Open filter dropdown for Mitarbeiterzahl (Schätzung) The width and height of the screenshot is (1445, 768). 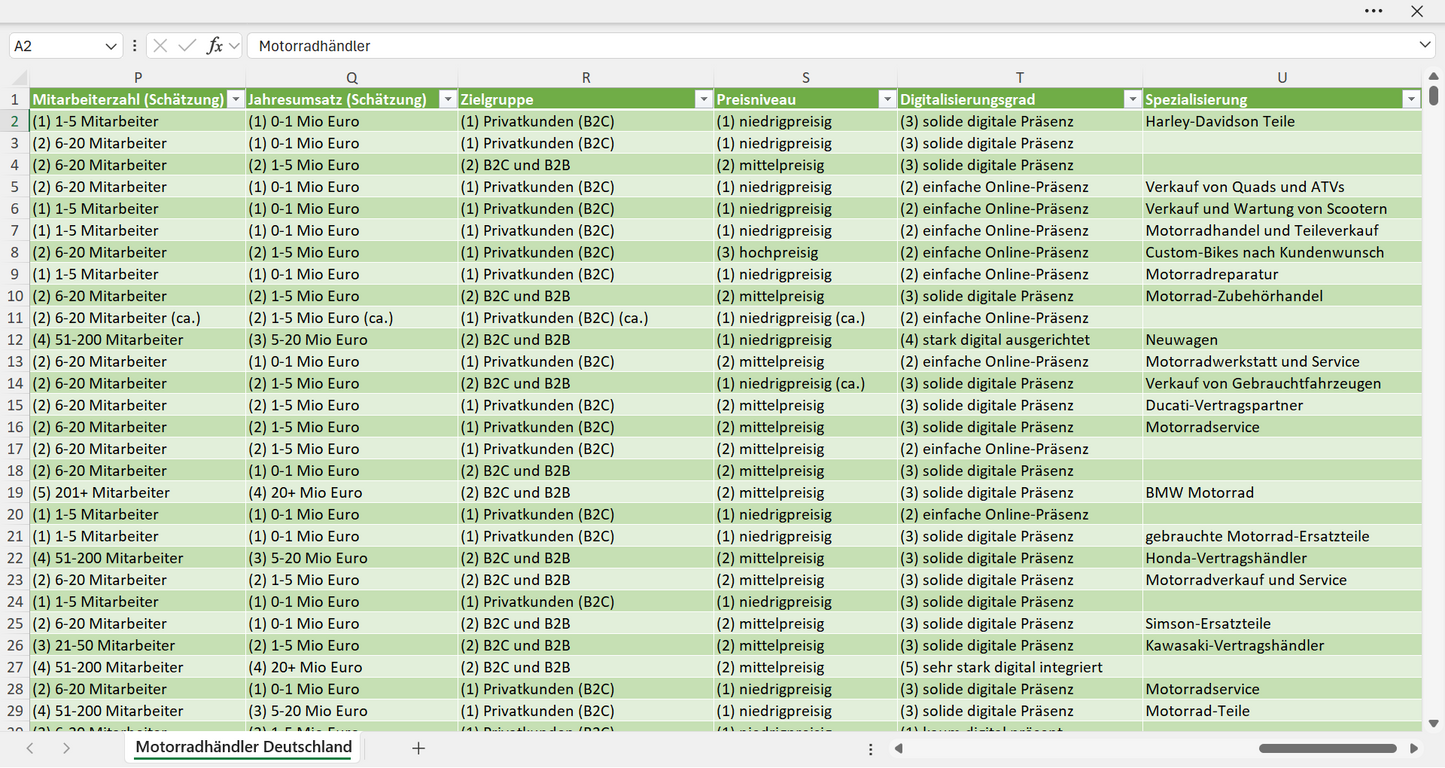point(236,99)
